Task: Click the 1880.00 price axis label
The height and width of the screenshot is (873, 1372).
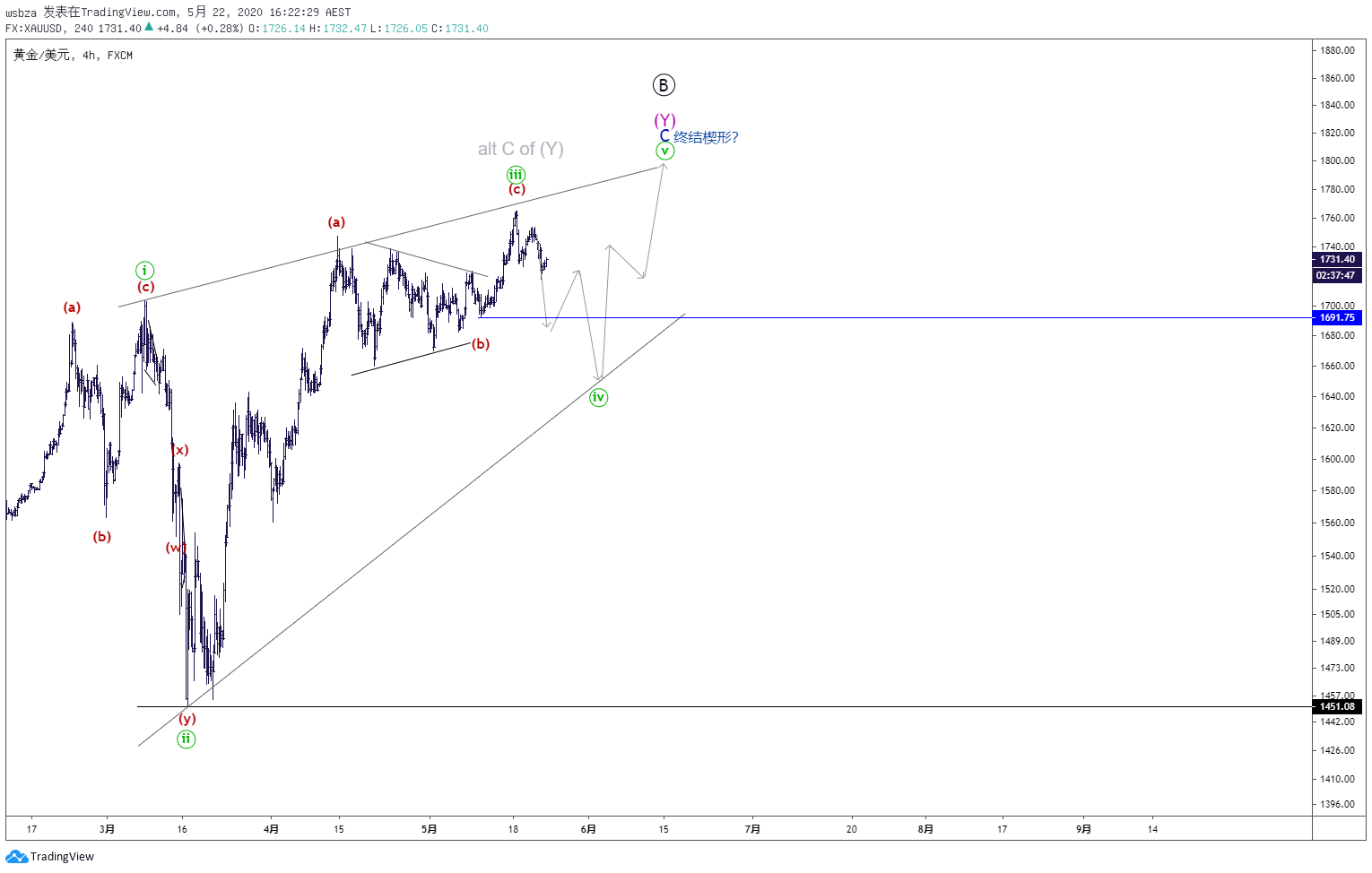Action: click(x=1337, y=50)
